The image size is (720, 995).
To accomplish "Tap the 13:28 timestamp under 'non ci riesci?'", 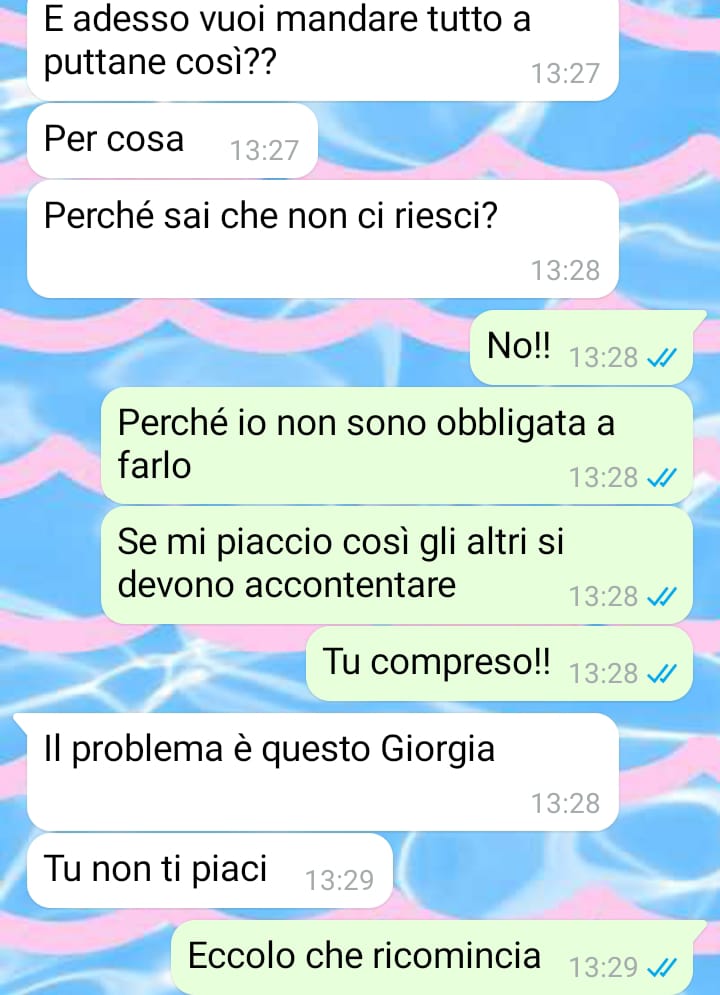I will pos(565,270).
